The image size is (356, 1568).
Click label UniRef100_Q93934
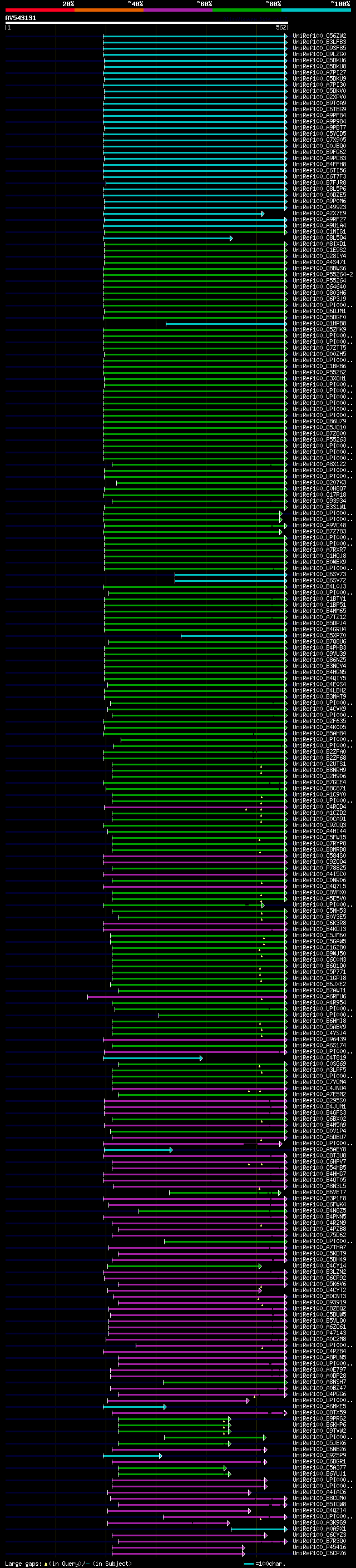(x=319, y=501)
